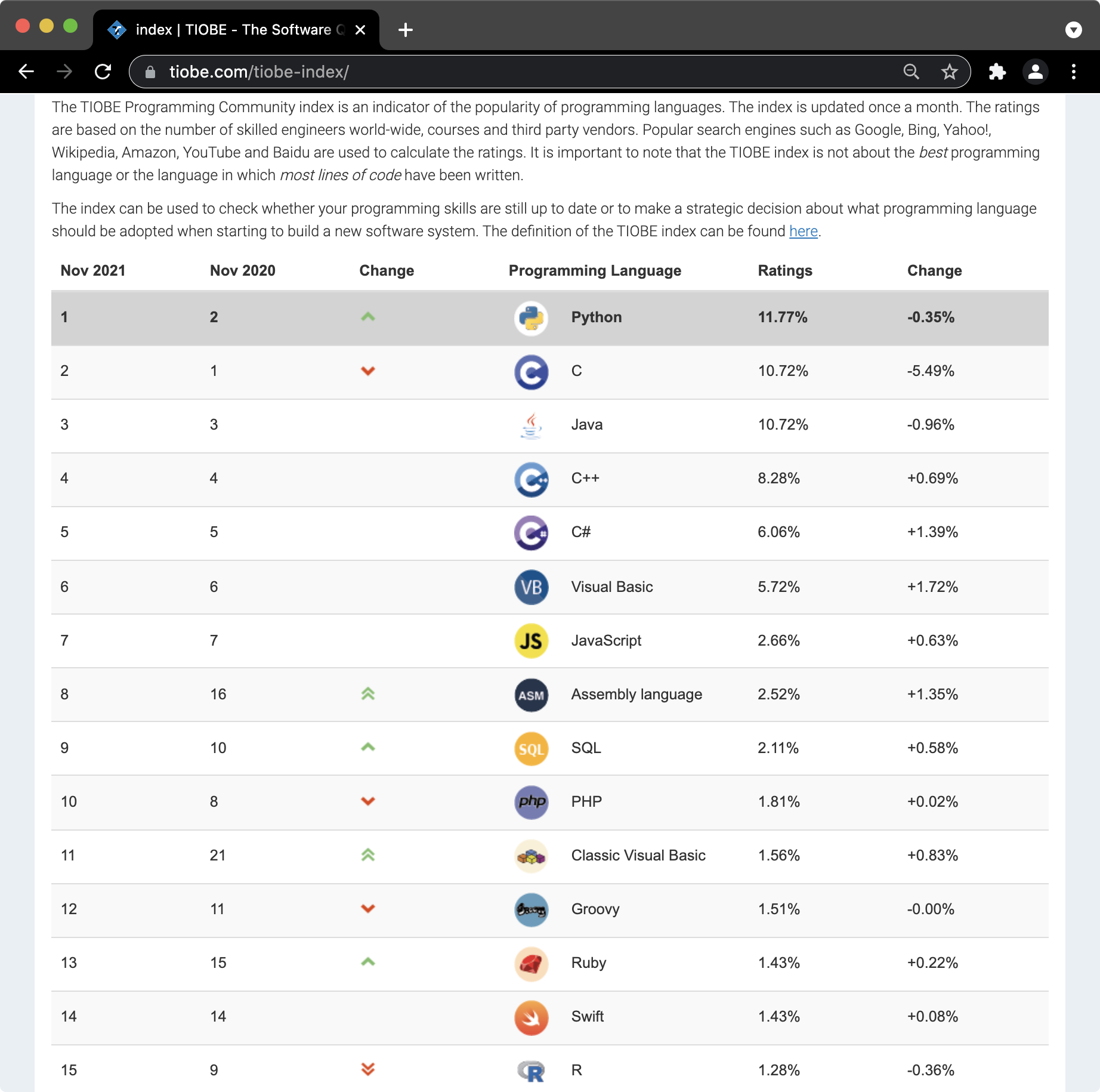Click the red down arrow in C row
This screenshot has height=1092, width=1100.
click(x=368, y=371)
